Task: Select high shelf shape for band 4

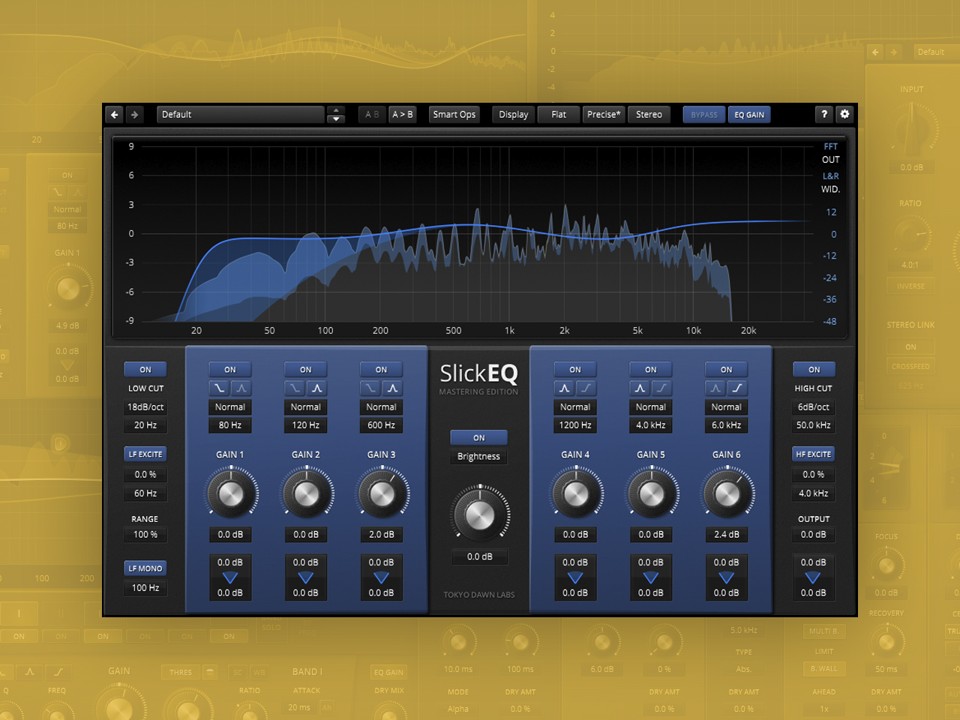Action: (587, 388)
